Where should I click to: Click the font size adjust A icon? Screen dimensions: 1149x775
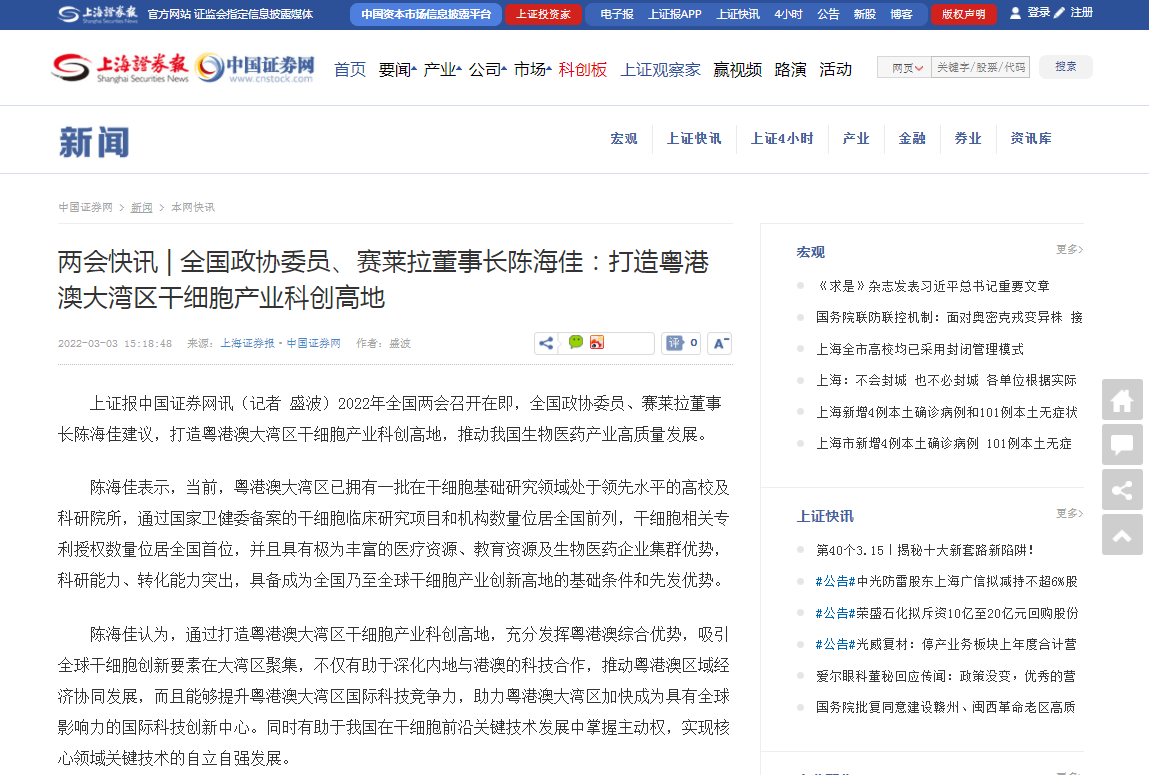(x=719, y=343)
